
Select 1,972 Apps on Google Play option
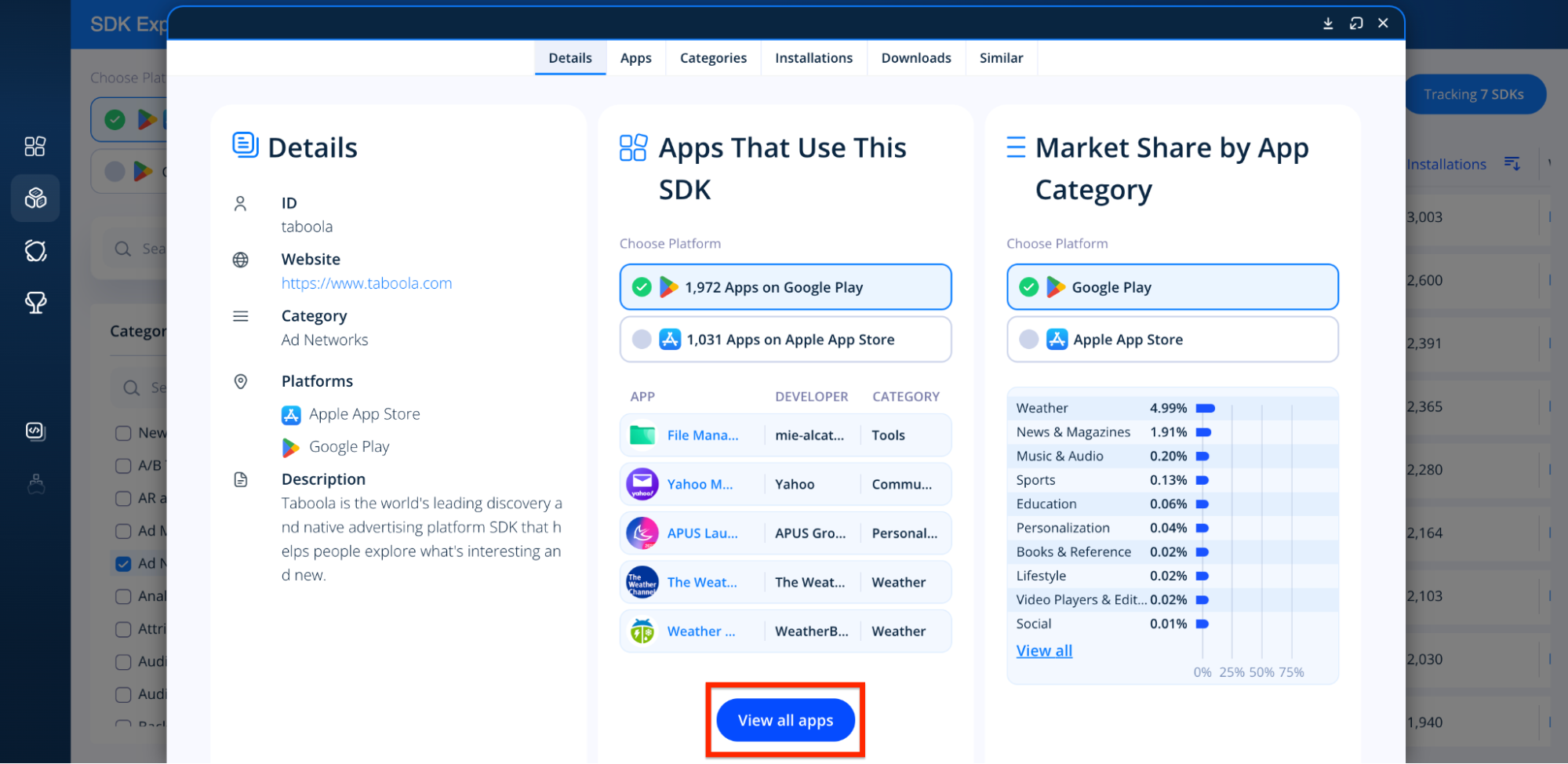point(785,287)
